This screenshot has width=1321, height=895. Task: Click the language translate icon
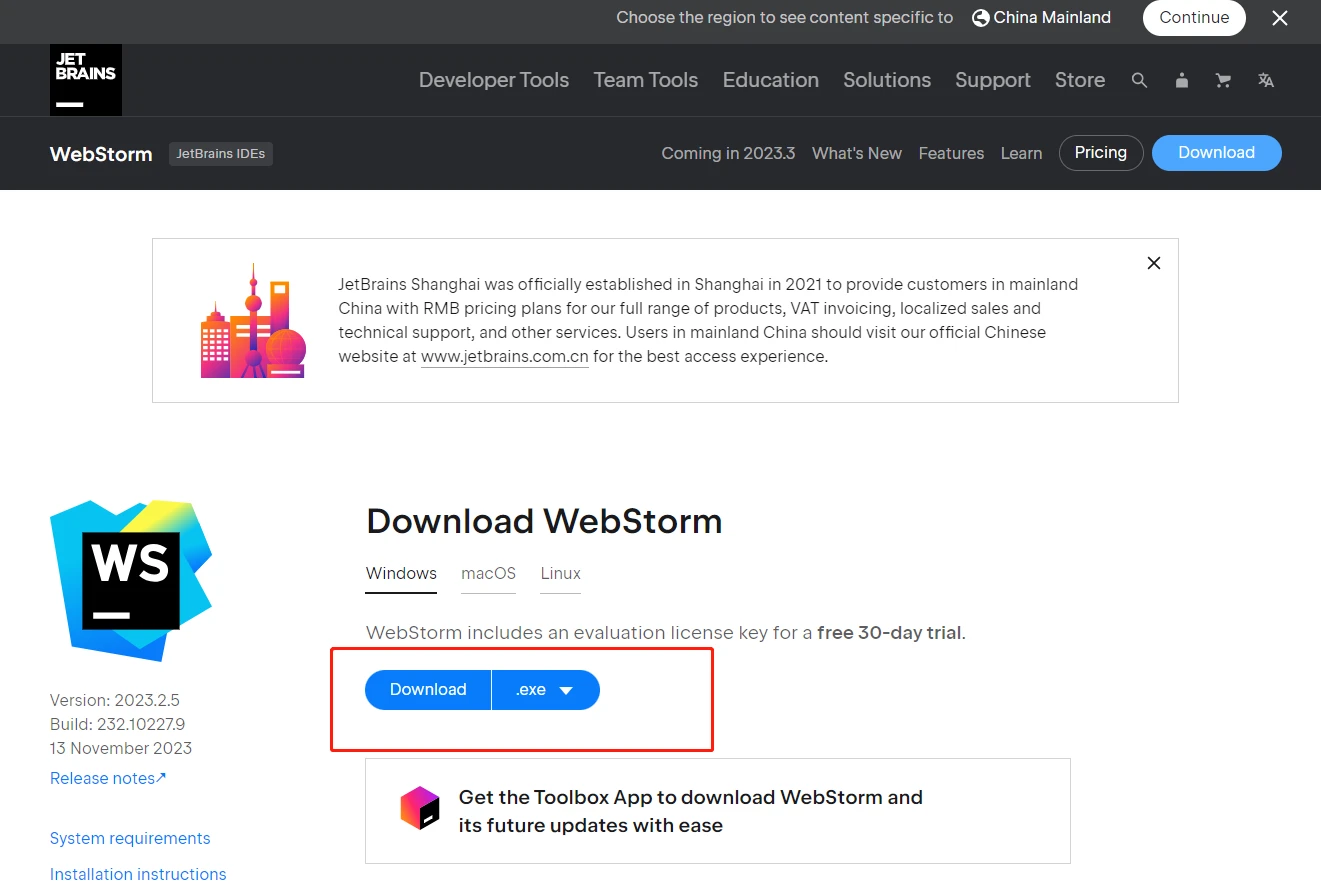1266,80
